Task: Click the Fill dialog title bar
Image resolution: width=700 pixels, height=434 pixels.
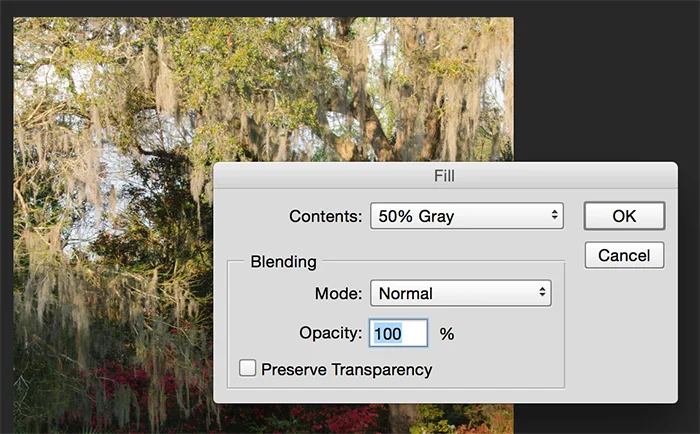Action: tap(445, 175)
